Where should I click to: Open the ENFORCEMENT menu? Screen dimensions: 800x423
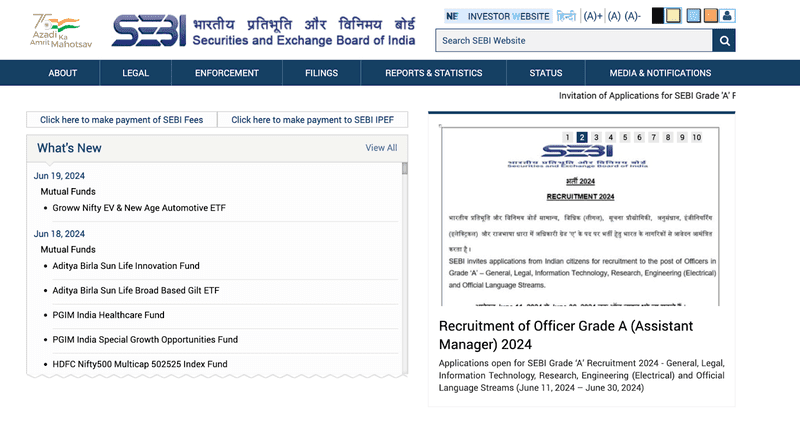[x=227, y=73]
